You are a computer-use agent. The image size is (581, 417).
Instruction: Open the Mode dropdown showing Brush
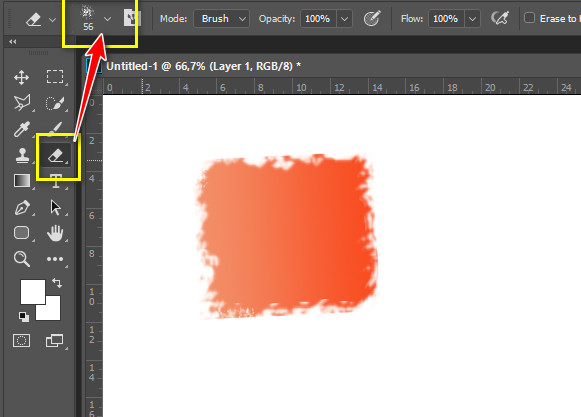coord(221,19)
